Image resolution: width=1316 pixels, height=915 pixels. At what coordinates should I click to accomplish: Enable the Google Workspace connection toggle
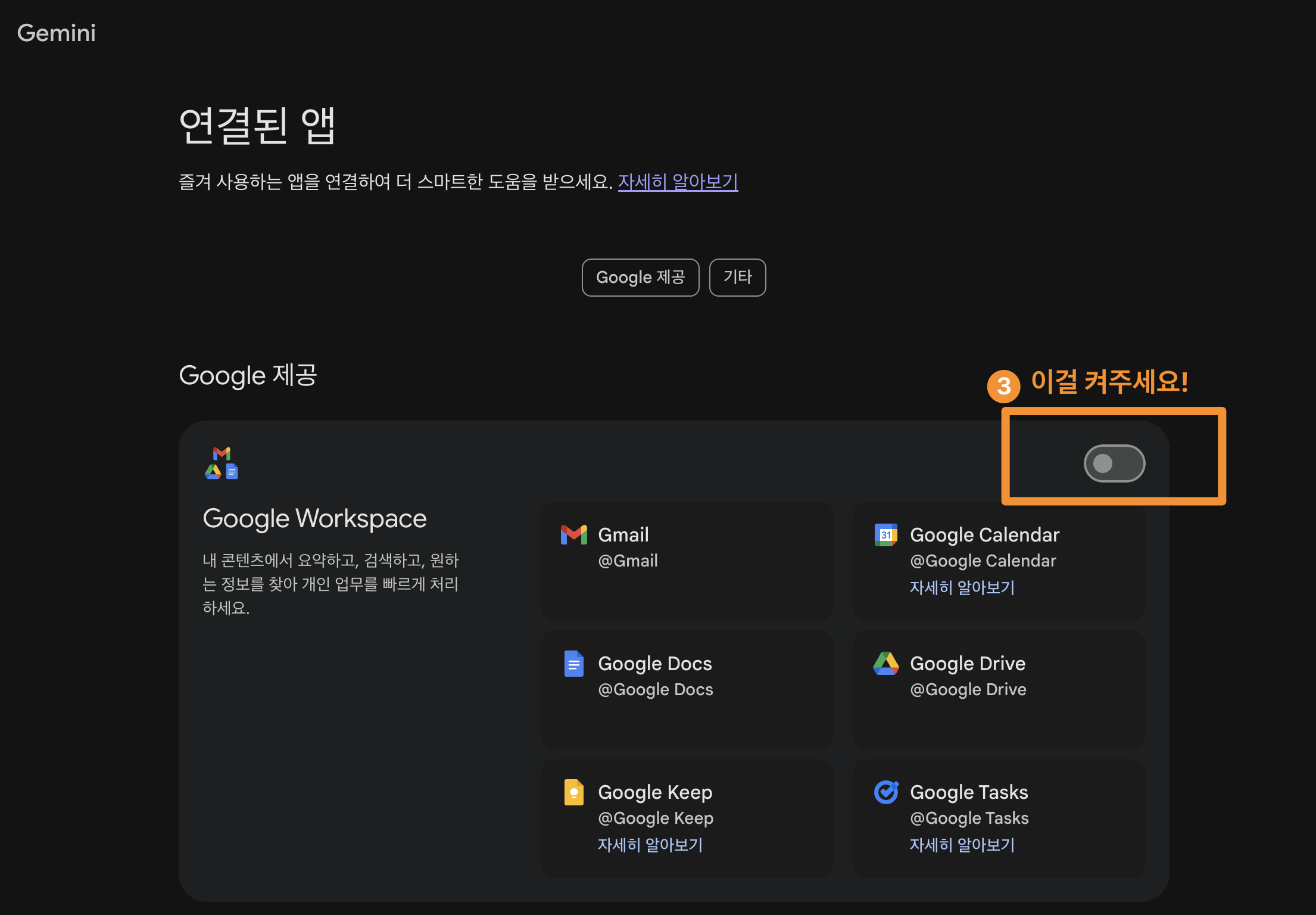tap(1113, 463)
